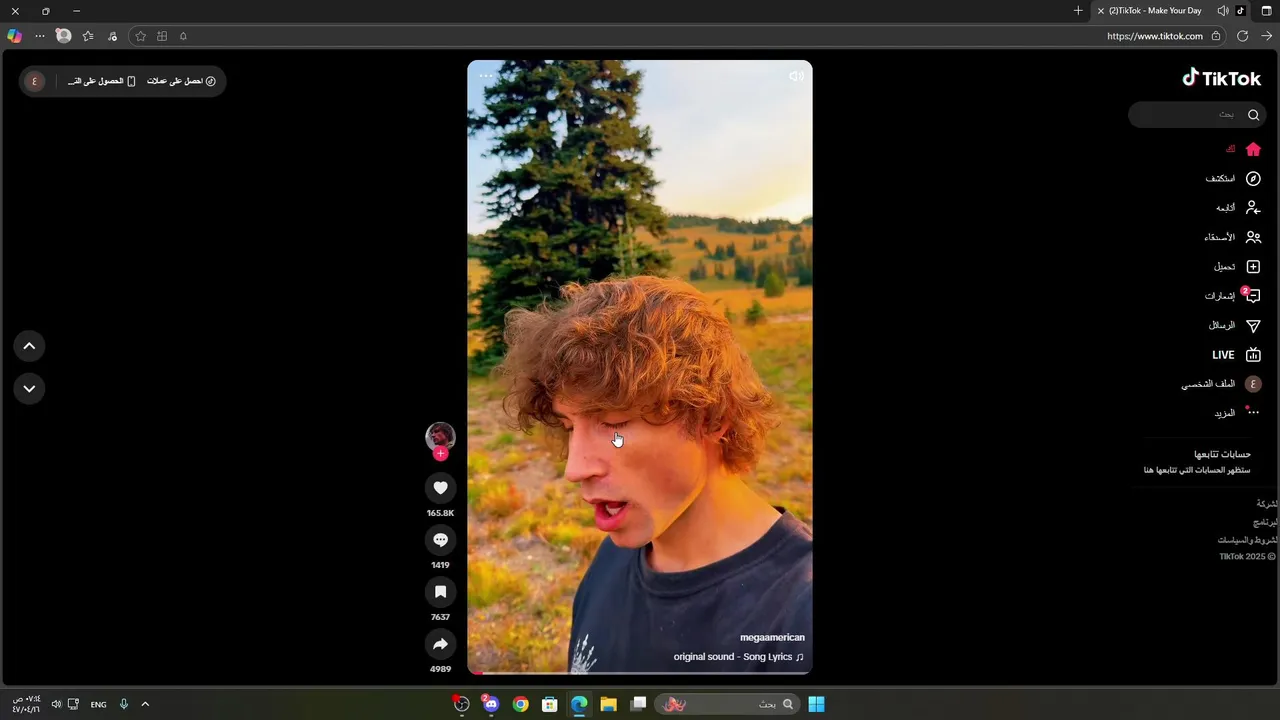
Task: Open the Following (أتابعه) page
Action: (1238, 208)
